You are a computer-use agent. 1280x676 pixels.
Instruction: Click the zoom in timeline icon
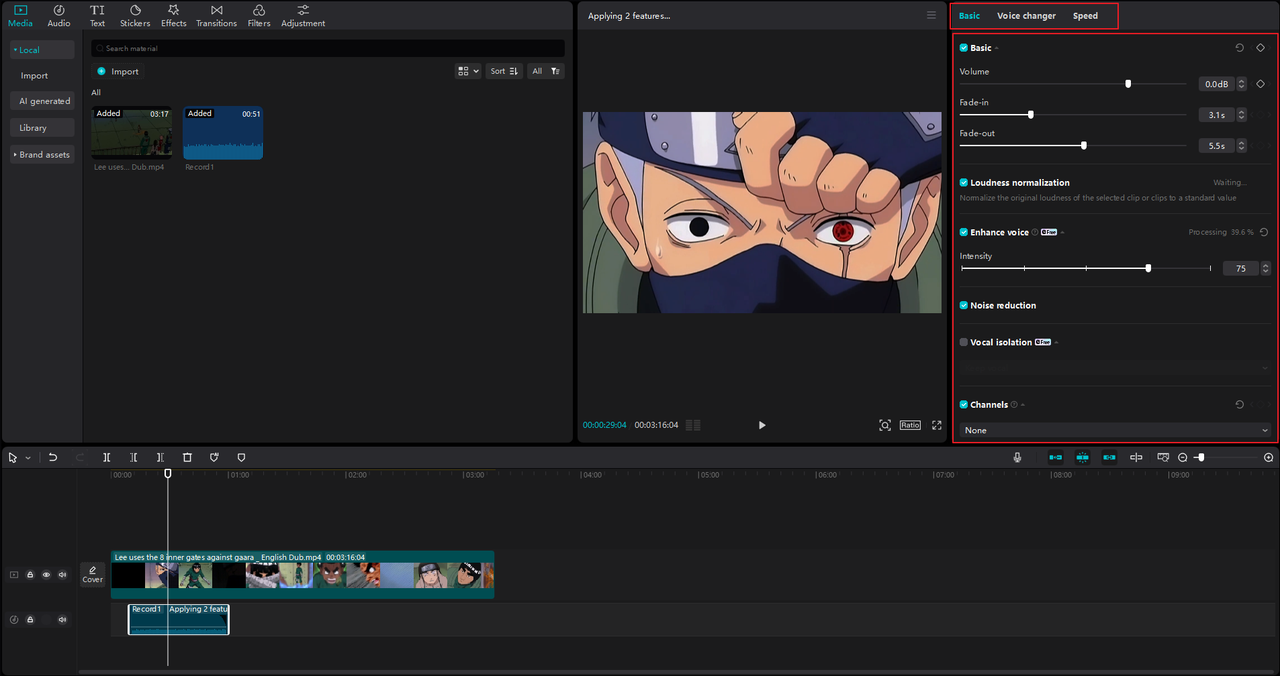pos(1269,457)
